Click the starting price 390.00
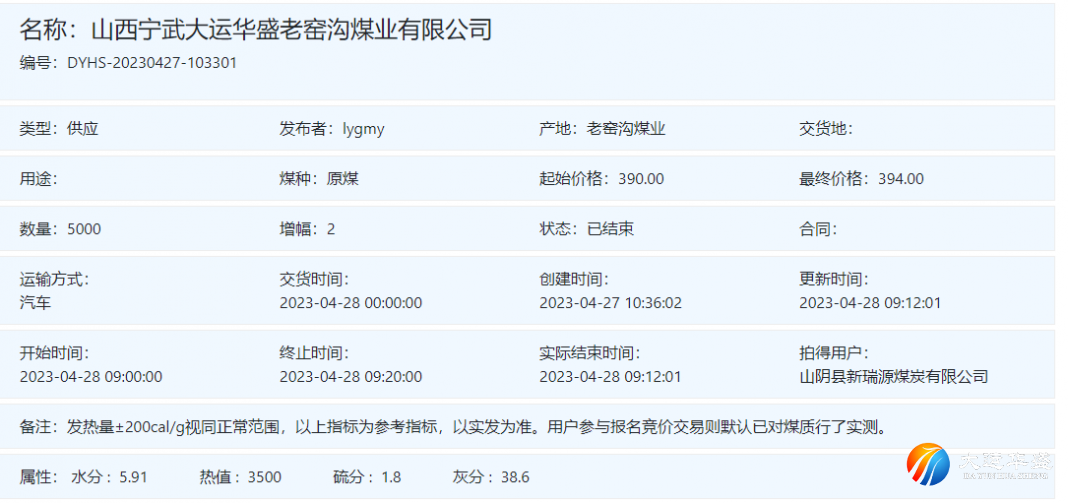The image size is (1068, 503). pos(641,179)
